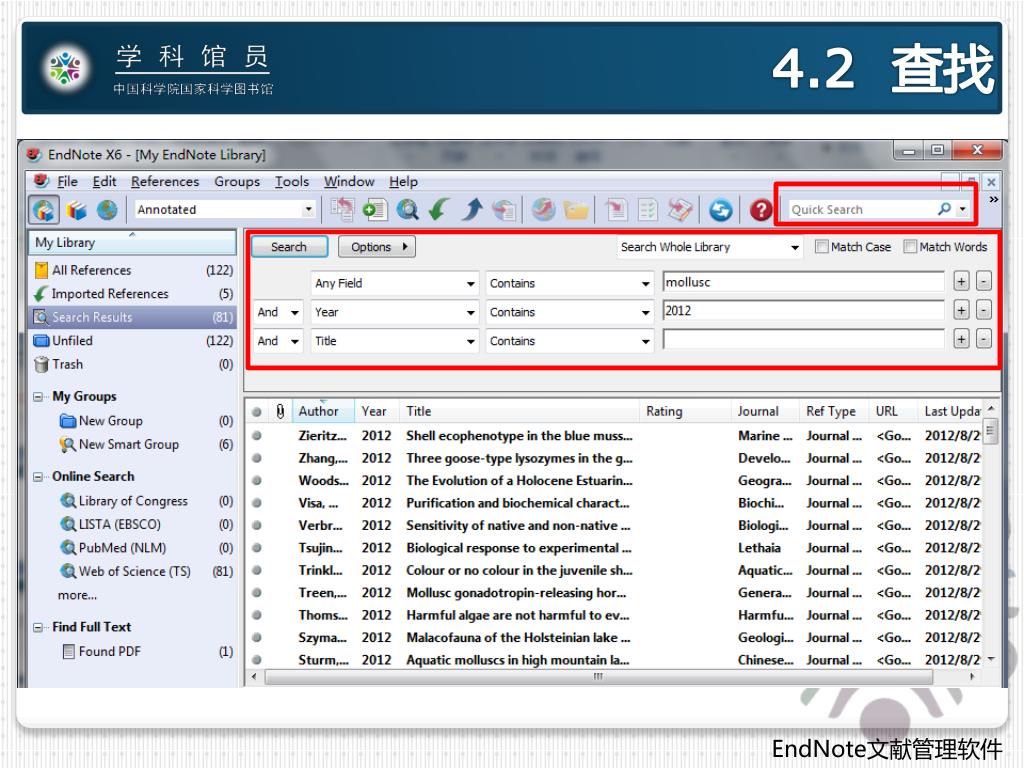This screenshot has width=1024, height=768.
Task: Remove the Year search row
Action: click(x=984, y=310)
